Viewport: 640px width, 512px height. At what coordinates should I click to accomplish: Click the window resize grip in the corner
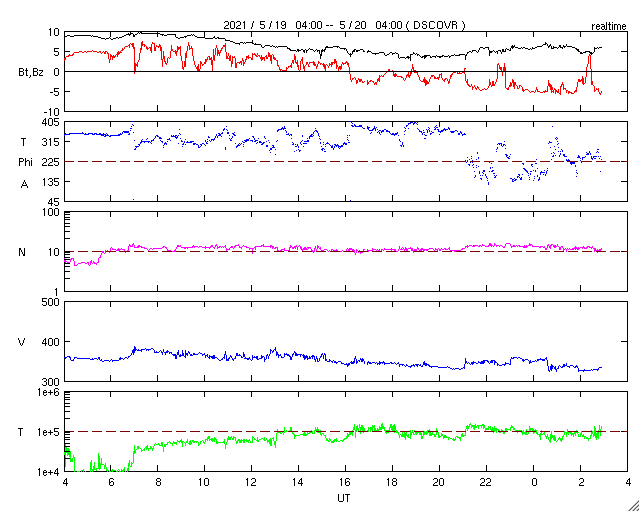pyautogui.click(x=633, y=505)
